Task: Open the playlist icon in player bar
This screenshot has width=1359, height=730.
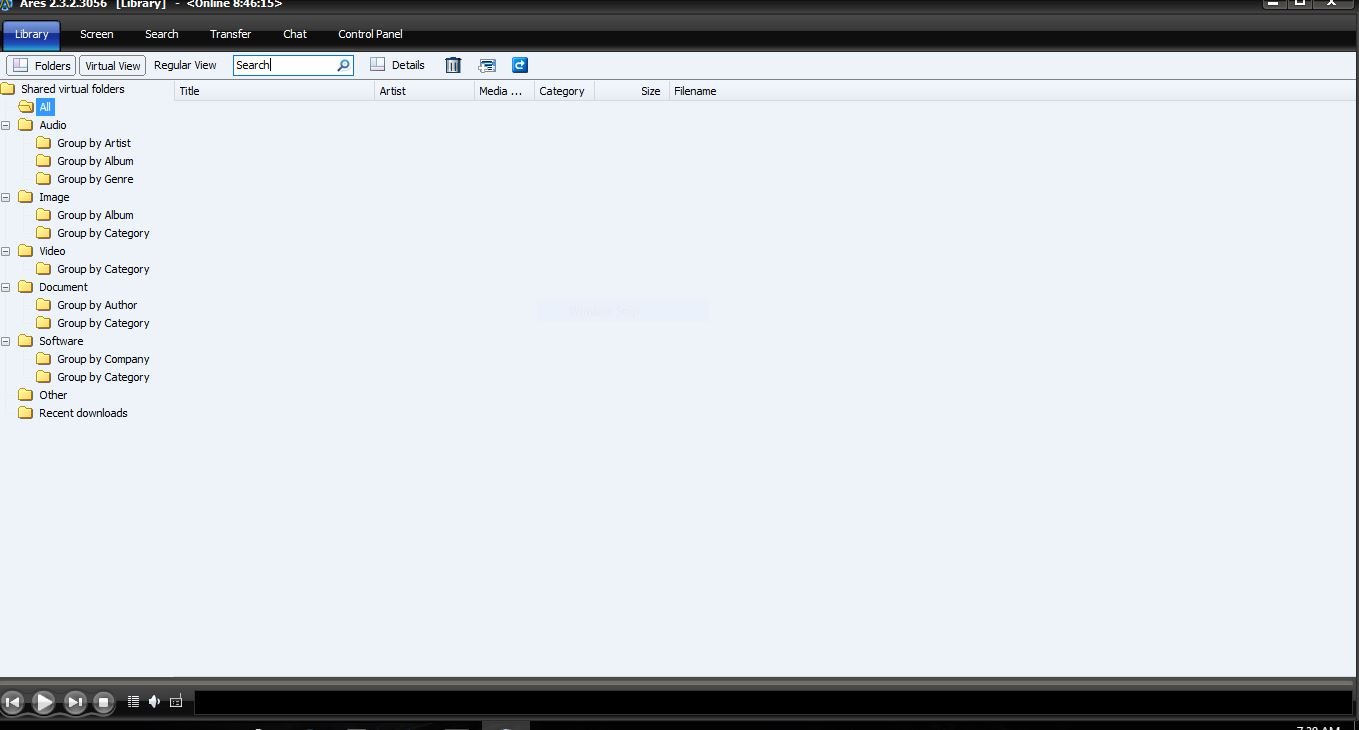Action: tap(133, 701)
